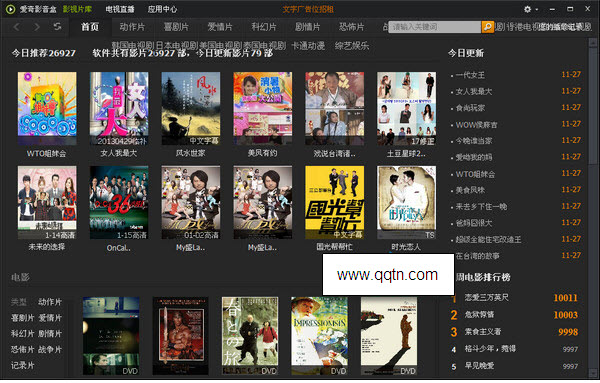Open the IMPRESSIONISM movie DVD poster
This screenshot has width=600, height=383.
pyautogui.click(x=320, y=336)
